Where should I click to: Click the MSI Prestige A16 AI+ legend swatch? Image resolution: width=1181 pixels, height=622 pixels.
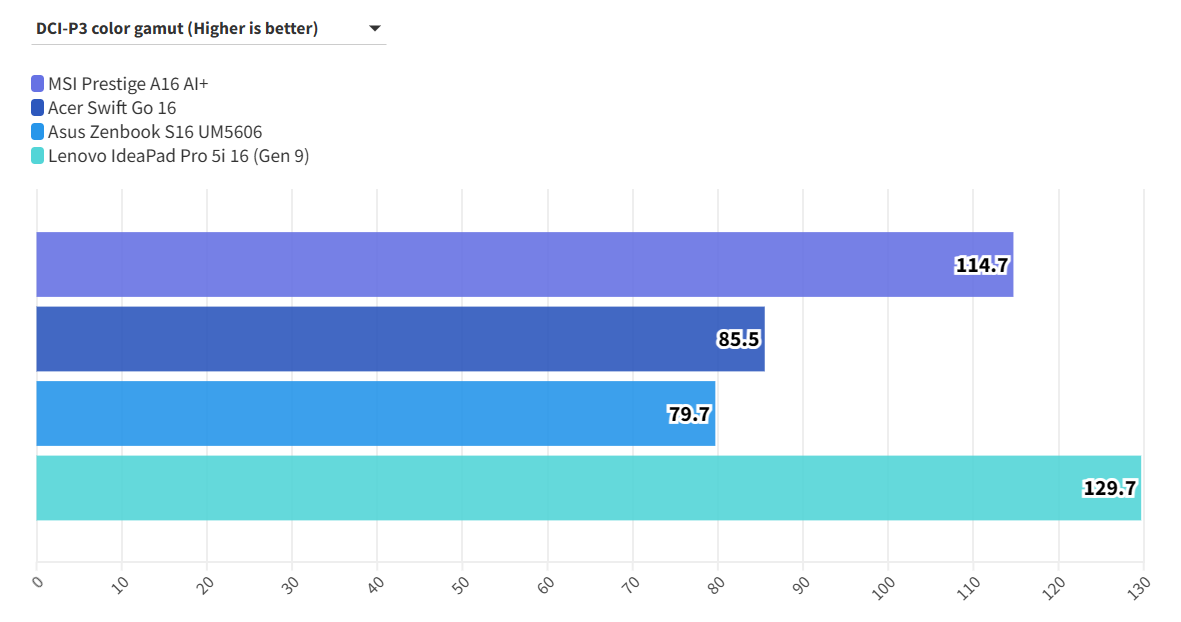click(38, 84)
